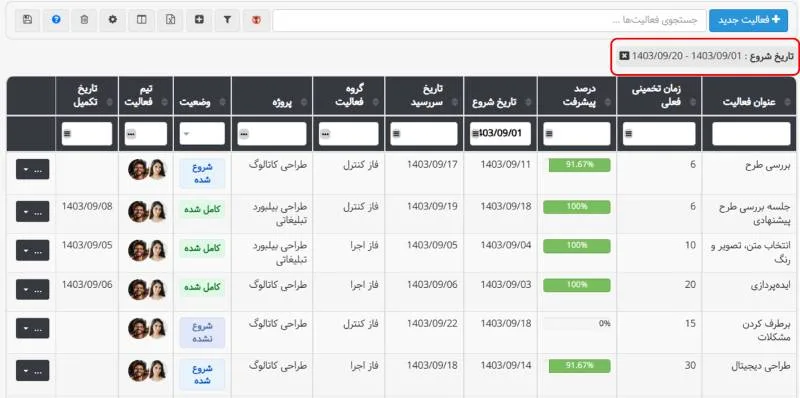Sort by گروه فعالیت column header

coord(349,95)
